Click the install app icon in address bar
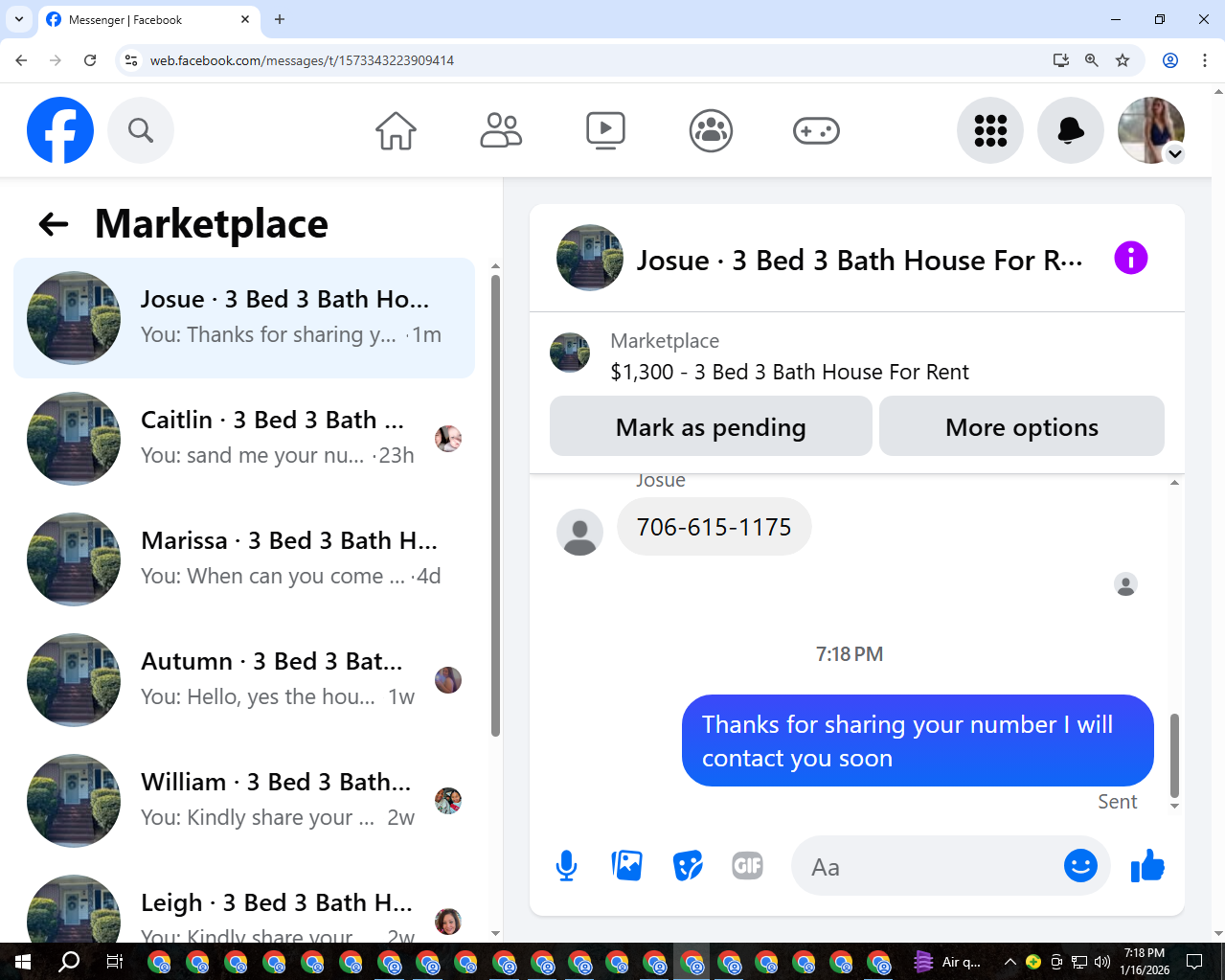The height and width of the screenshot is (980, 1225). click(x=1061, y=60)
